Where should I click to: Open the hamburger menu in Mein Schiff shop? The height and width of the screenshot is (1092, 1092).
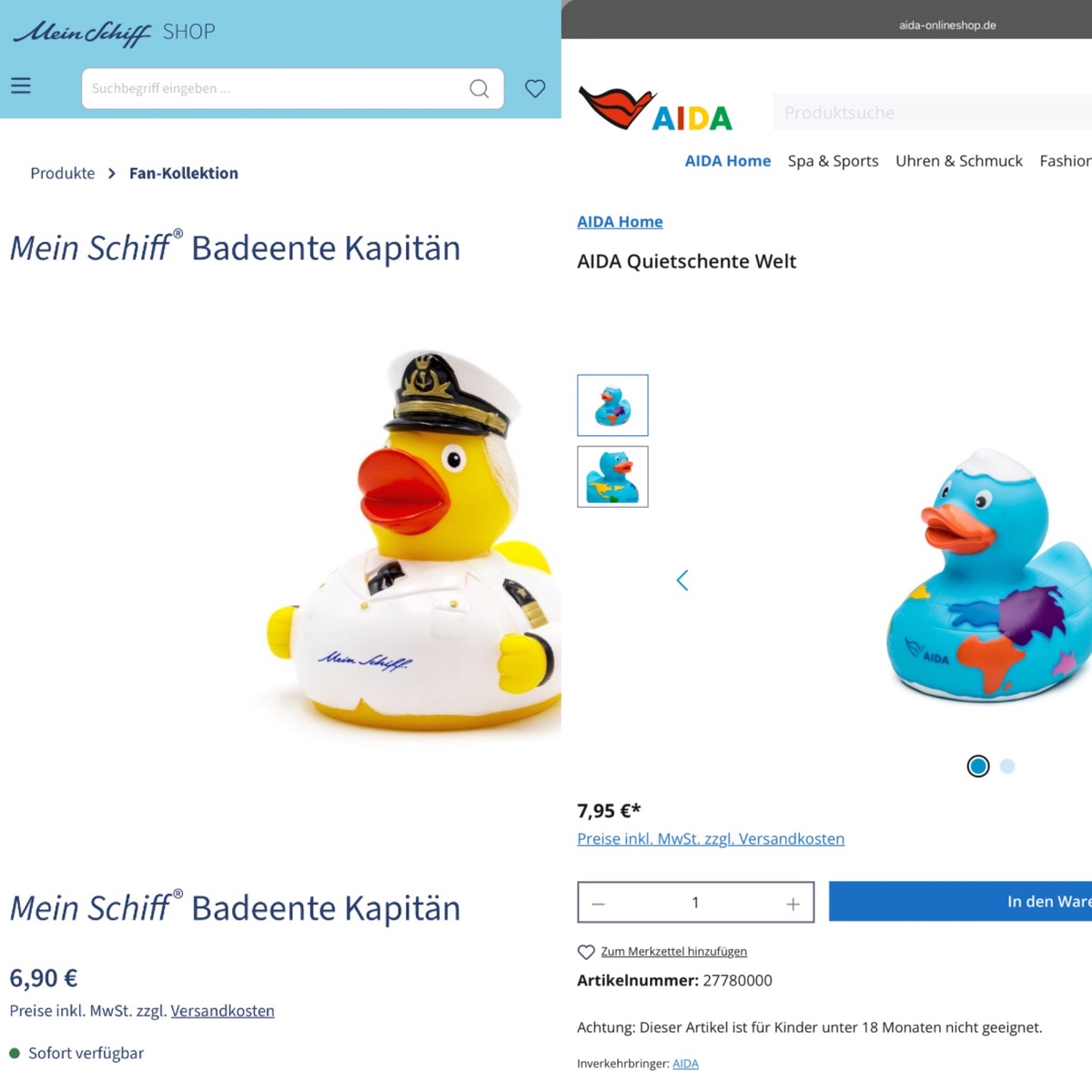pyautogui.click(x=21, y=86)
